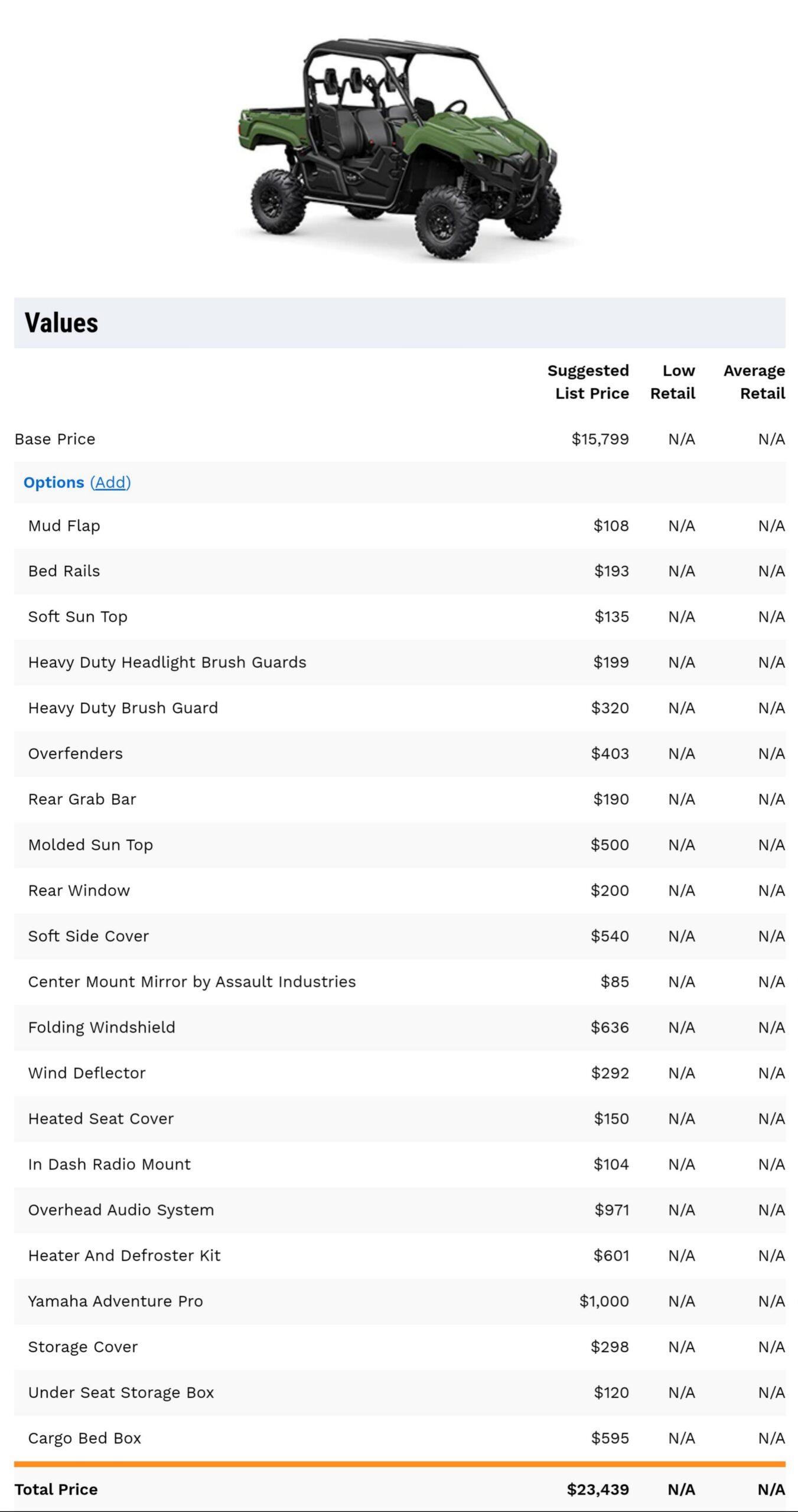798x1512 pixels.
Task: Open the Add options link
Action: [x=110, y=483]
